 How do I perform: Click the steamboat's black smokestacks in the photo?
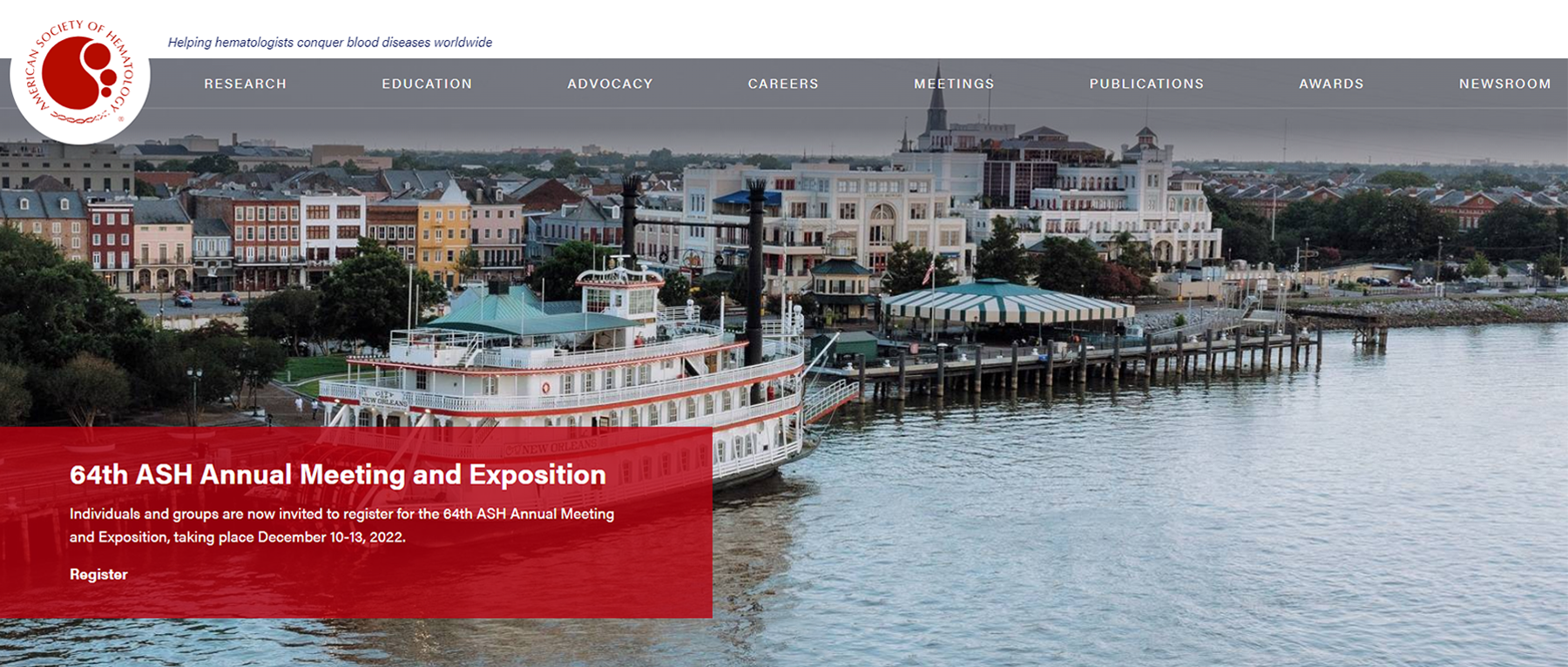(693, 261)
